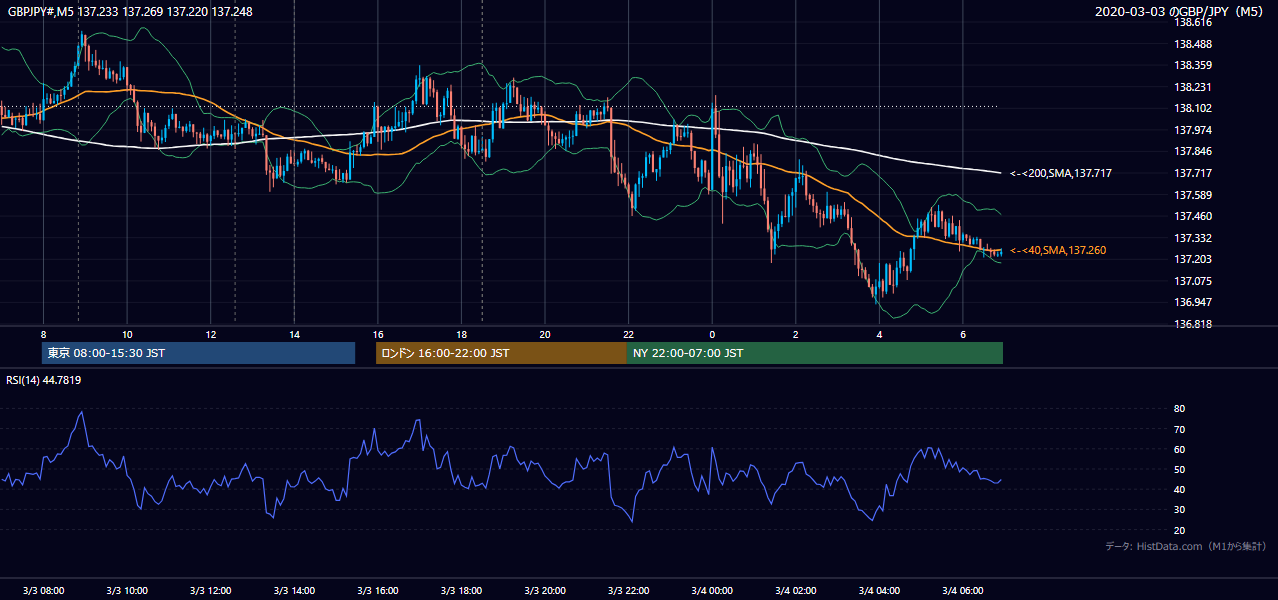1278x600 pixels.
Task: Click price axis value 137.332
Action: [1193, 238]
